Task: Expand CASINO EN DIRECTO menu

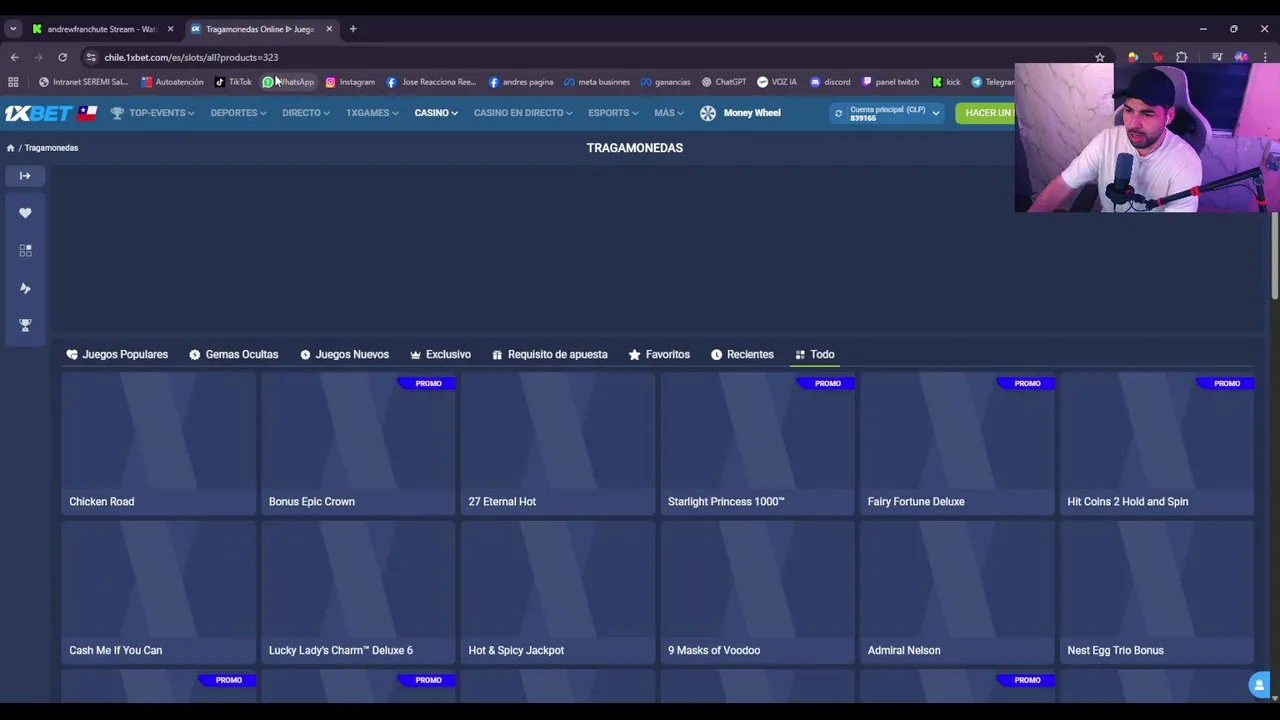Action: [523, 113]
